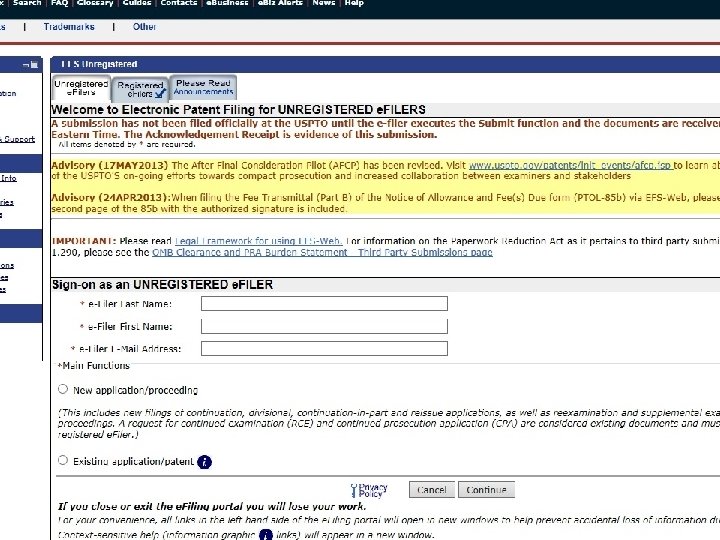
Task: Go to the Trademarks section link
Action: pos(69,27)
